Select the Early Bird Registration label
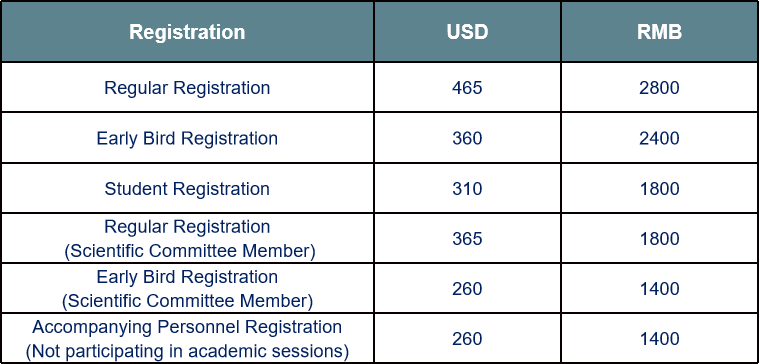The width and height of the screenshot is (760, 364). [187, 138]
